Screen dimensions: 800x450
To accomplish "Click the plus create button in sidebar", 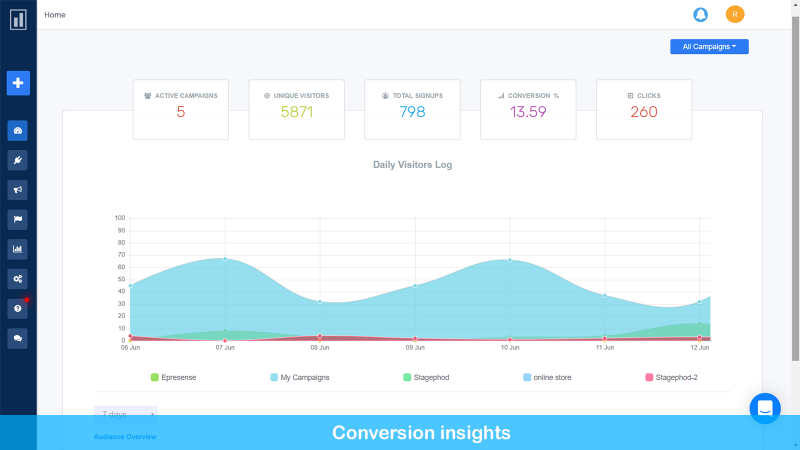I will [18, 83].
